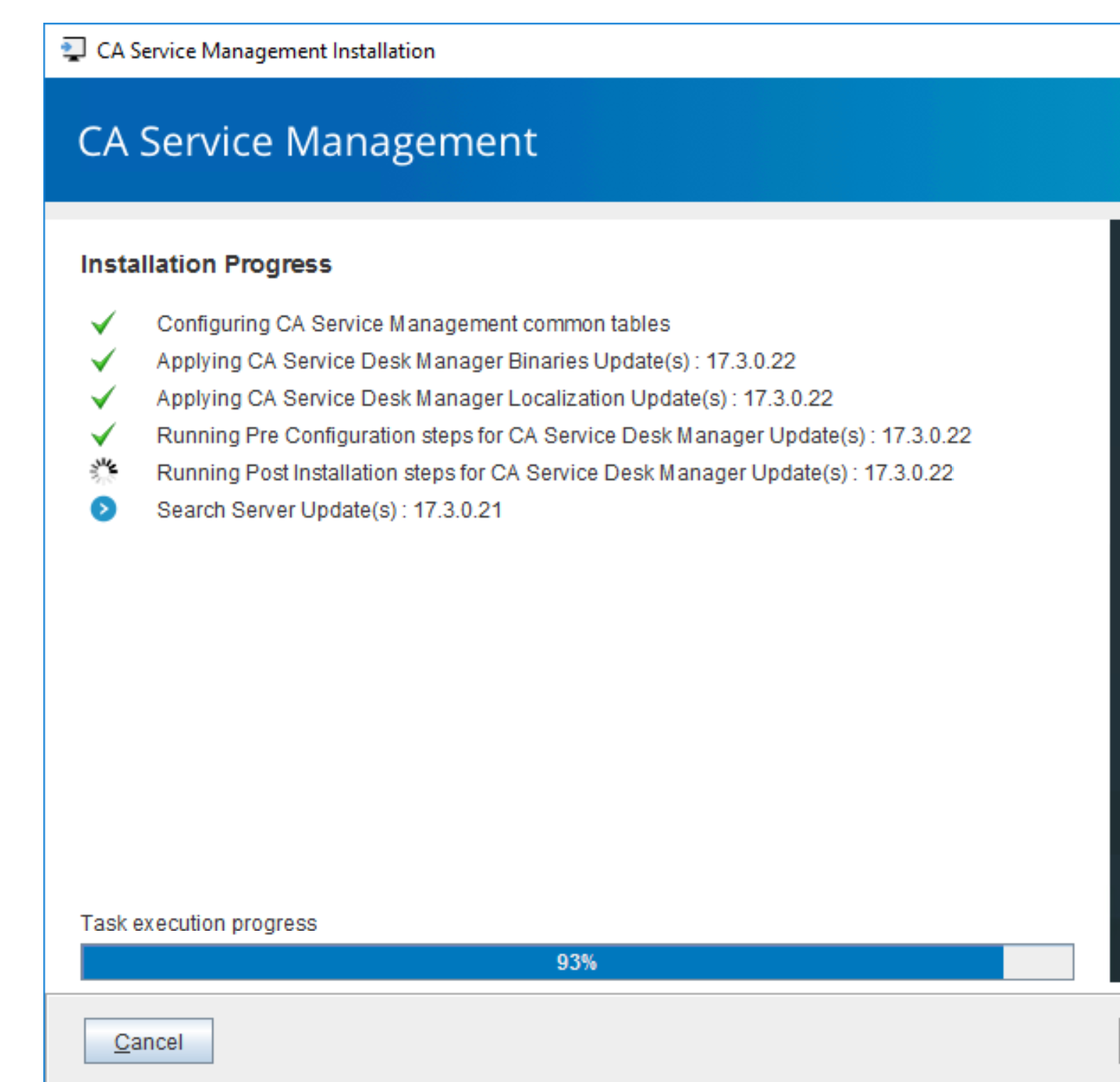Select 'Configuring CA Service Management common tables' text
The height and width of the screenshot is (1082, 1120).
click(413, 324)
